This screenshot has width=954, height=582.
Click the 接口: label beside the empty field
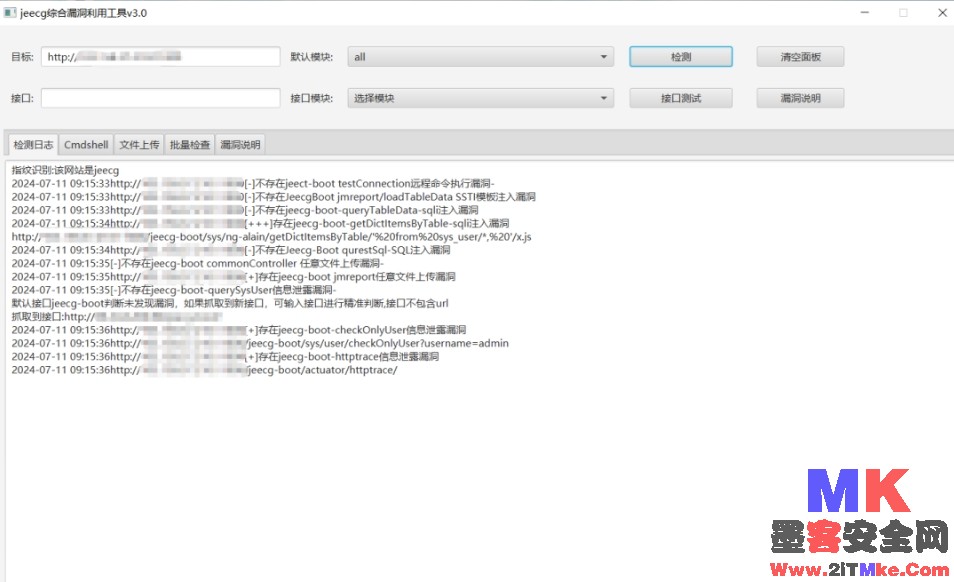(23, 98)
